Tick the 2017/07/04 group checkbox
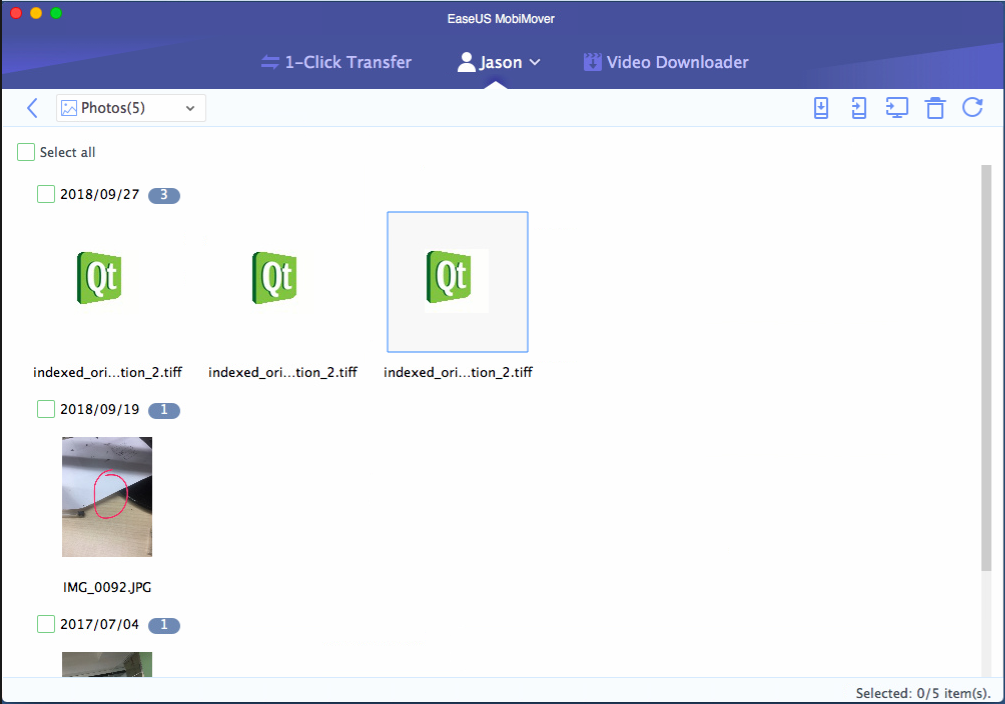Image resolution: width=1005 pixels, height=704 pixels. tap(46, 624)
